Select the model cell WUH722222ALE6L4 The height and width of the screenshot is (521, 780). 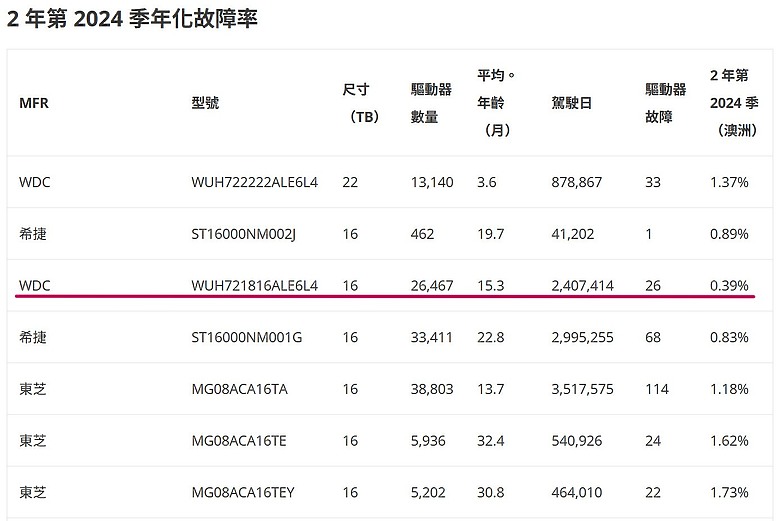tap(255, 182)
